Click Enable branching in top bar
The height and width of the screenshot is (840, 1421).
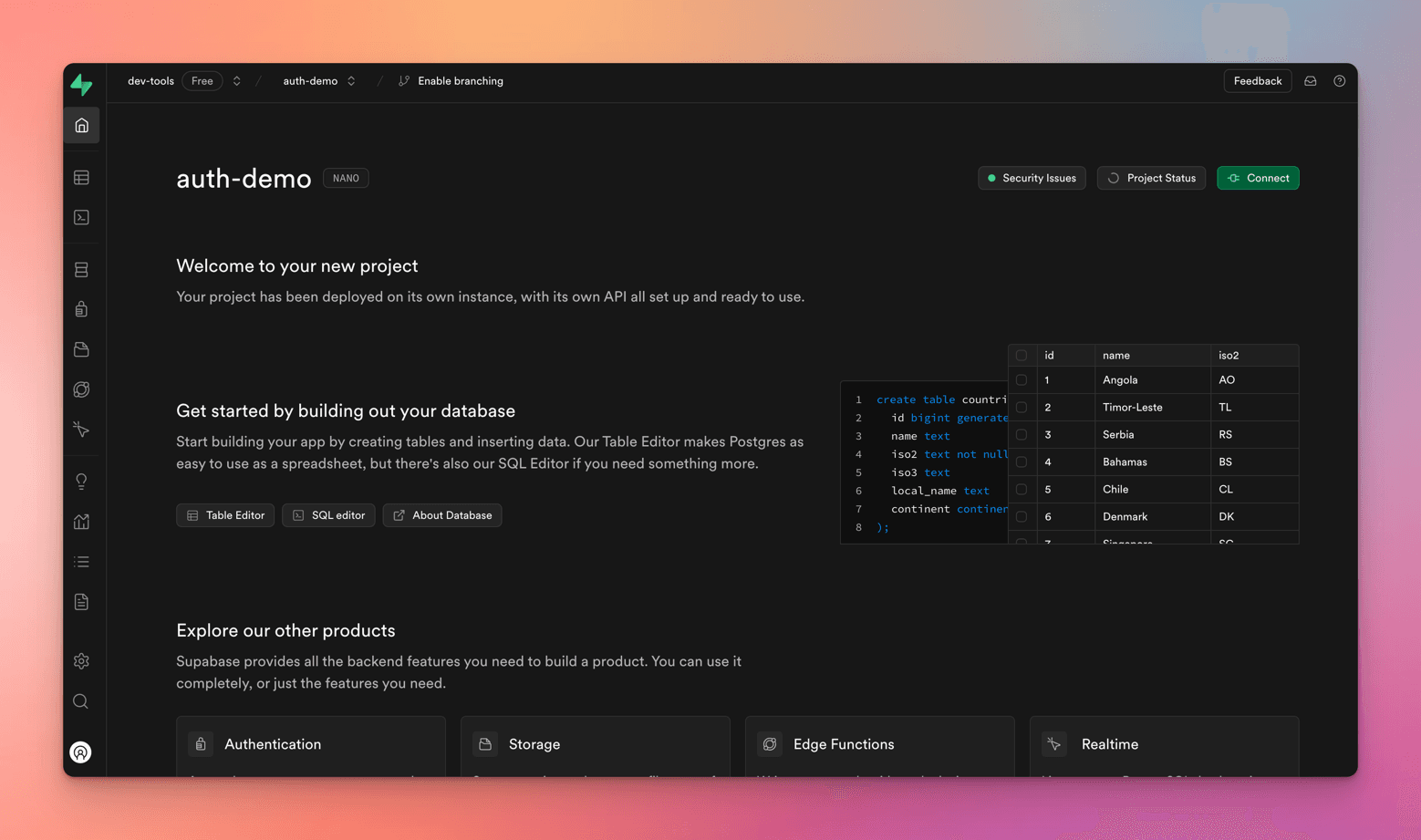[x=461, y=81]
